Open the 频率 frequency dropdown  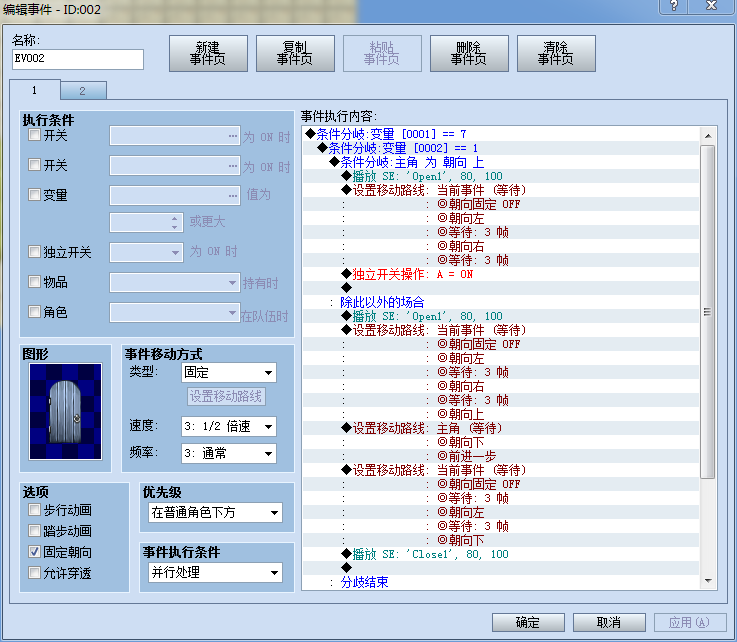pos(229,454)
